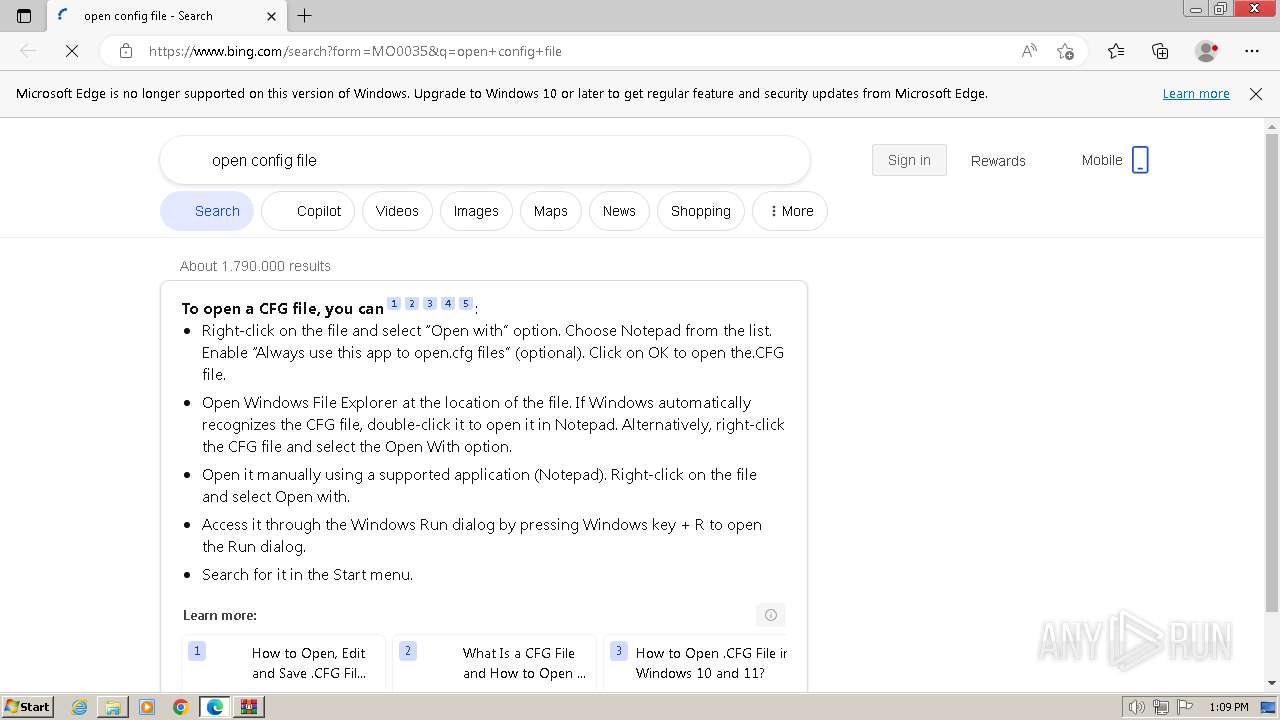1280x720 pixels.
Task: Click 'About 1.790.000 results' text
Action: pyautogui.click(x=255, y=266)
